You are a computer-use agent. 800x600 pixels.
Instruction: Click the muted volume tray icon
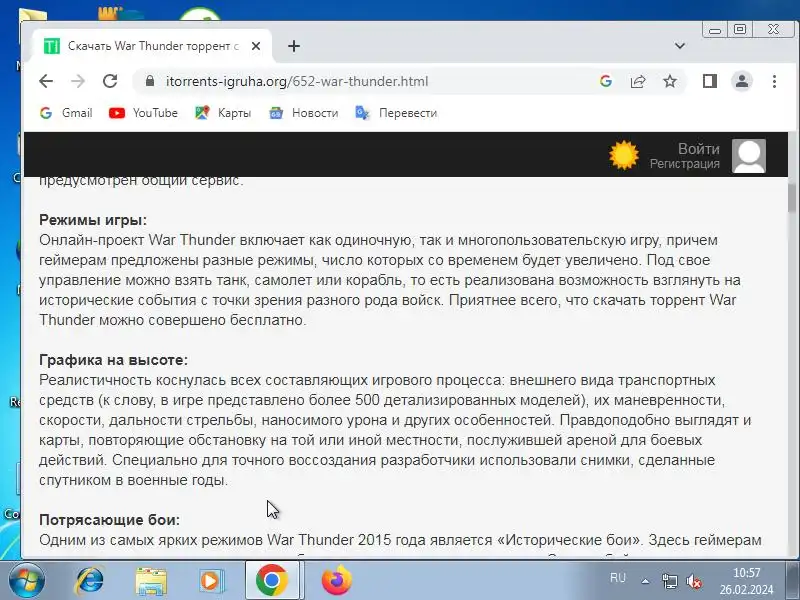(x=693, y=581)
